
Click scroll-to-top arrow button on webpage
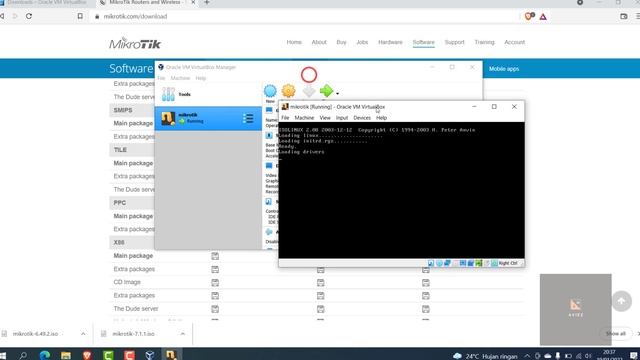tap(621, 301)
